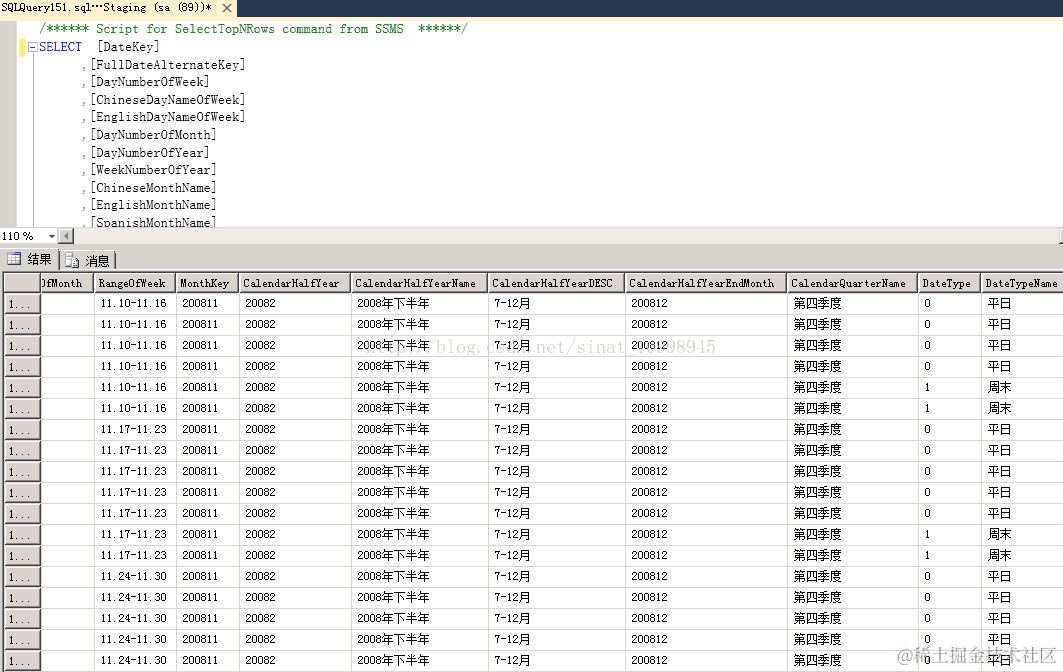Viewport: 1063px width, 672px height.
Task: Place cursor on [ChineseDayNameOfWeek] line
Action: pos(168,100)
